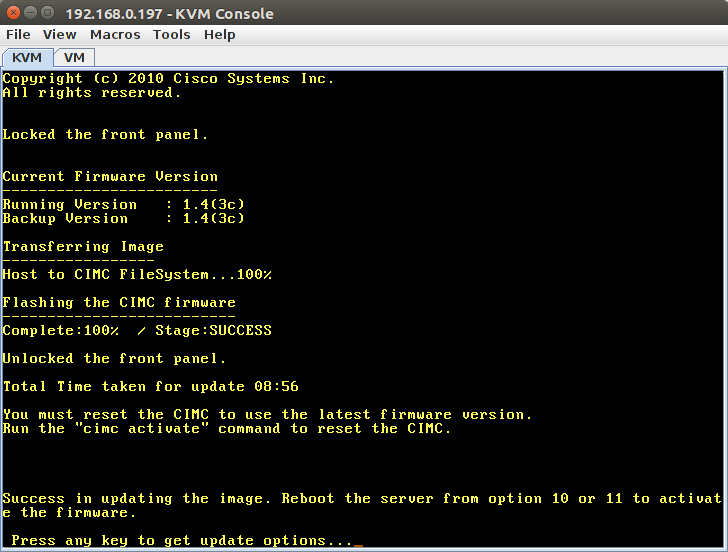Viewport: 728px width, 552px height.
Task: Open the View menu
Action: [x=59, y=35]
